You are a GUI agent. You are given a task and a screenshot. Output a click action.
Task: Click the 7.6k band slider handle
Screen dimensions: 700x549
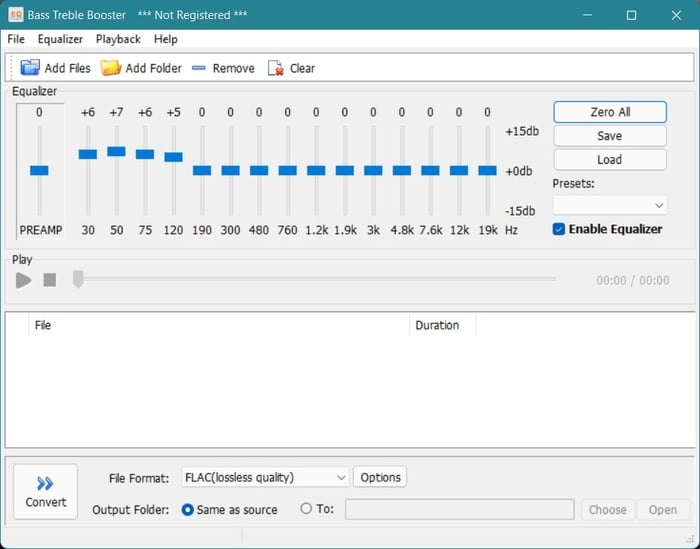(x=430, y=171)
